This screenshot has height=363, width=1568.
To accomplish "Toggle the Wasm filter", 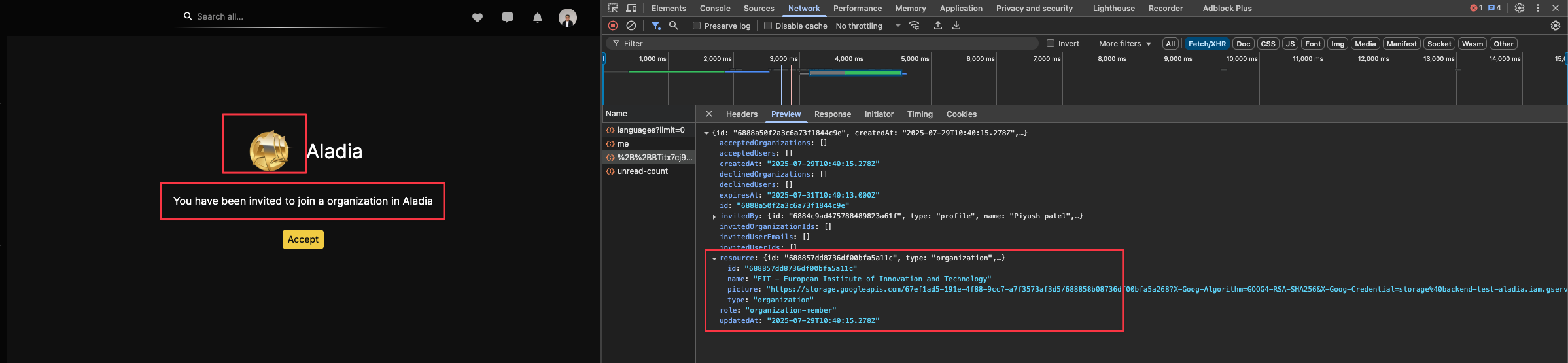I will pyautogui.click(x=1472, y=44).
